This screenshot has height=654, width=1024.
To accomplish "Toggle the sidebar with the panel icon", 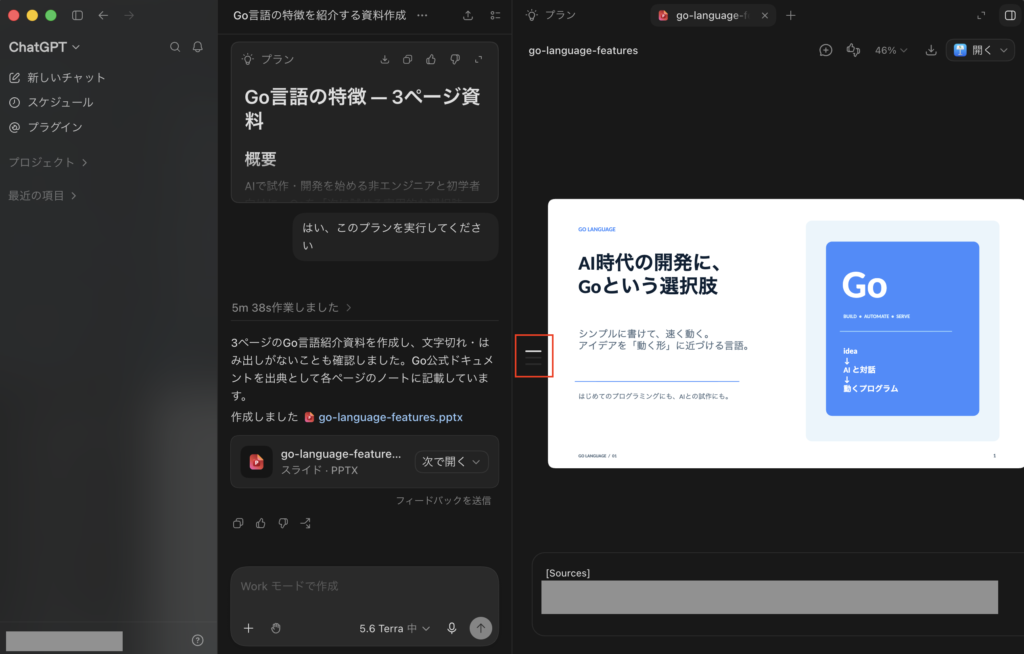I will tap(77, 15).
